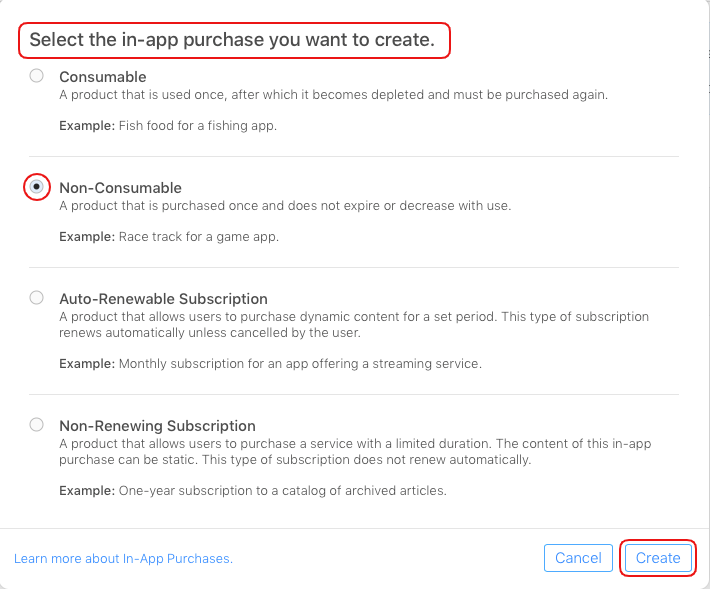
Task: Select the Non-Consumable radio button
Action: [37, 186]
